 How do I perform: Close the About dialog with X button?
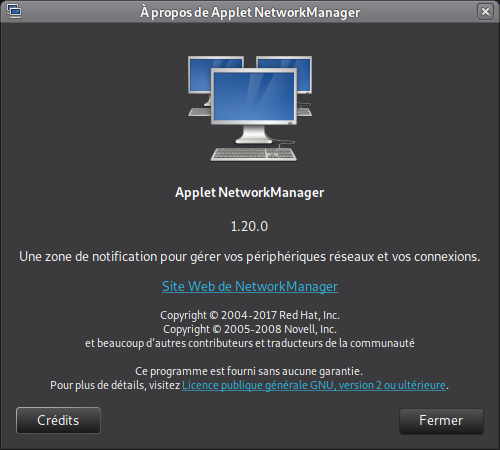[485, 12]
